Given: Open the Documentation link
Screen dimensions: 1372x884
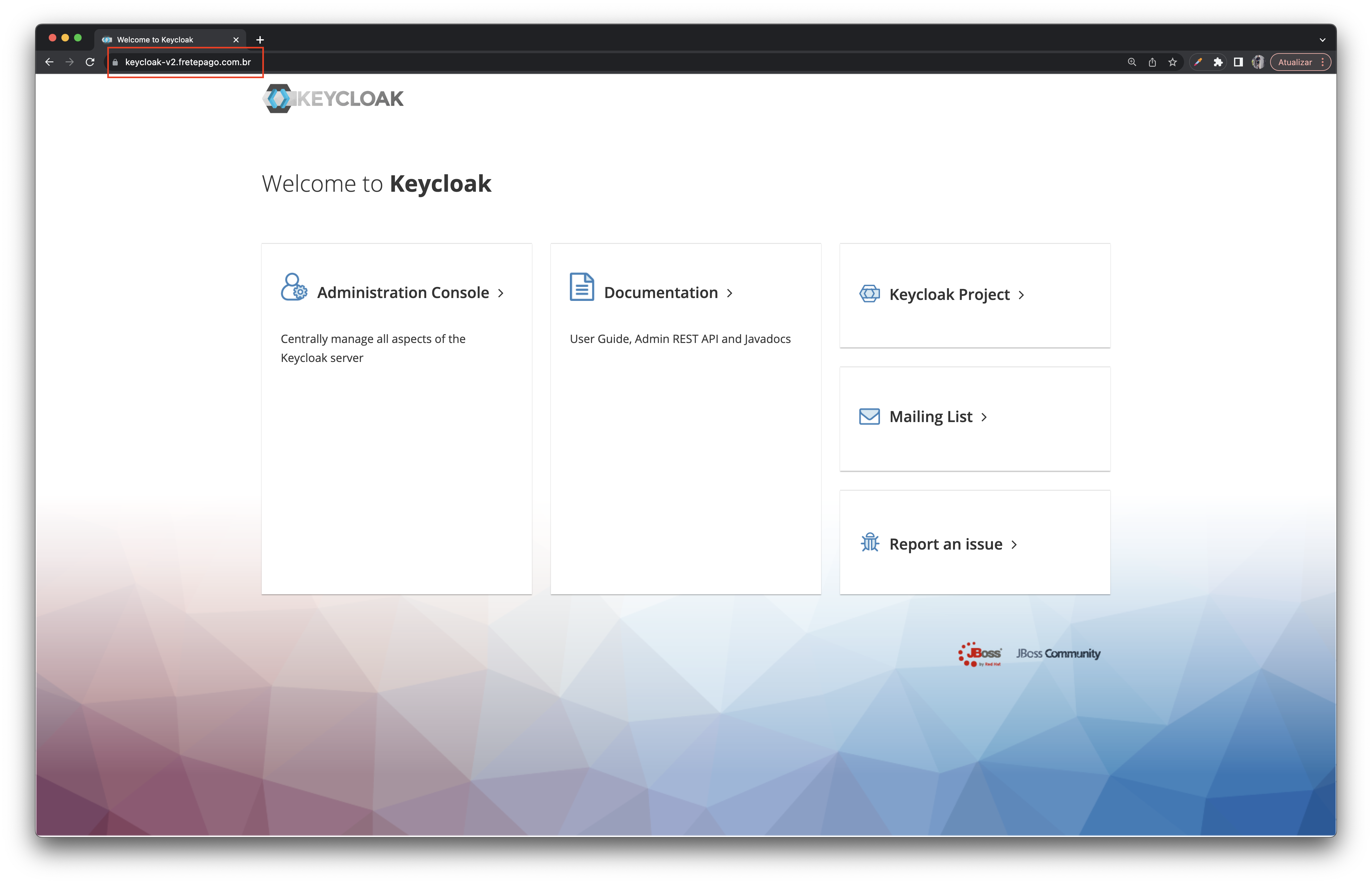Looking at the screenshot, I should point(661,293).
